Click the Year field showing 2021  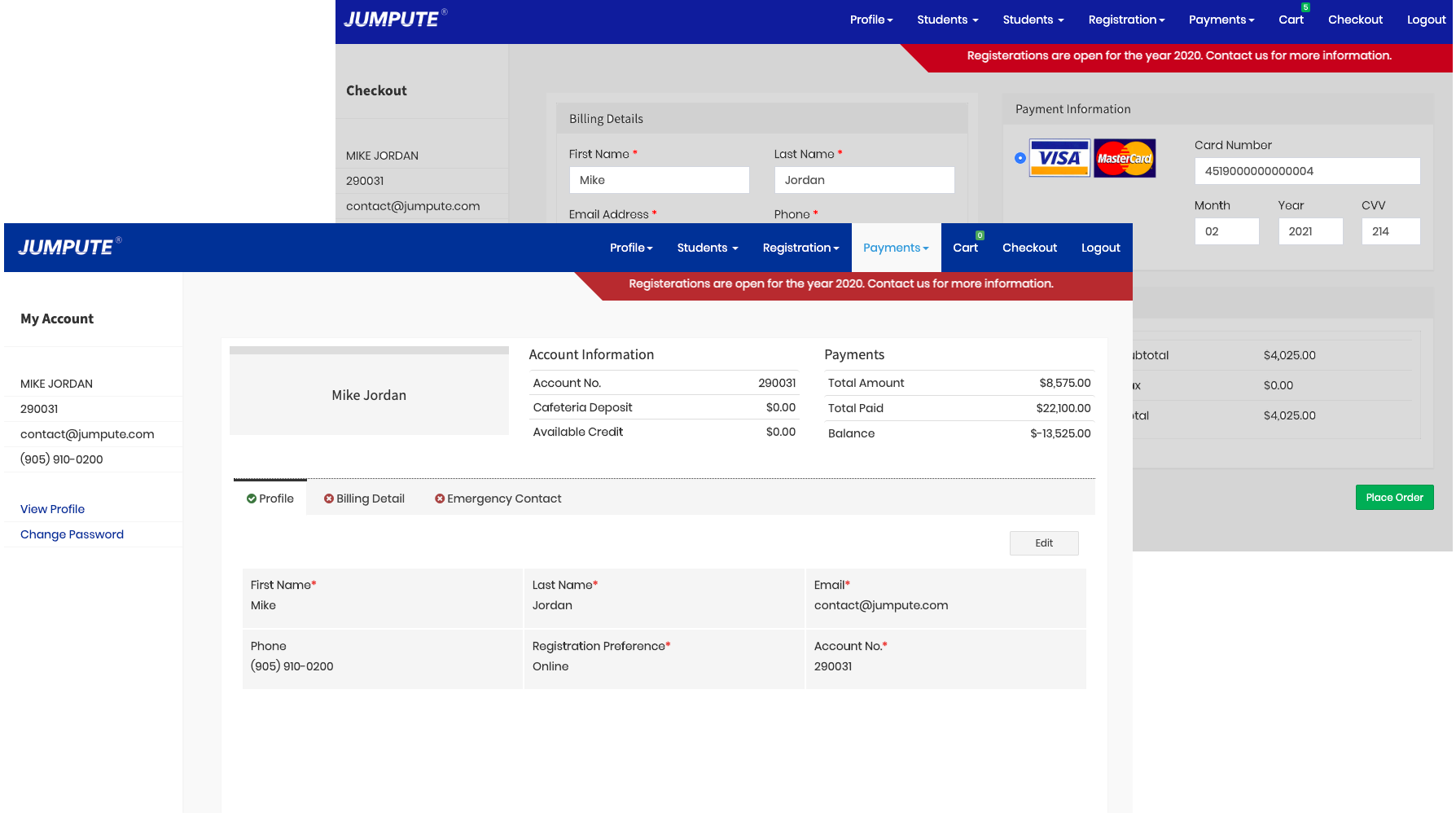point(1310,231)
